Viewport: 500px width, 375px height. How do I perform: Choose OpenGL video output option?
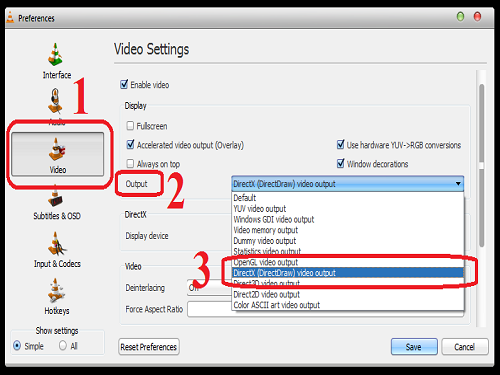pyautogui.click(x=348, y=262)
